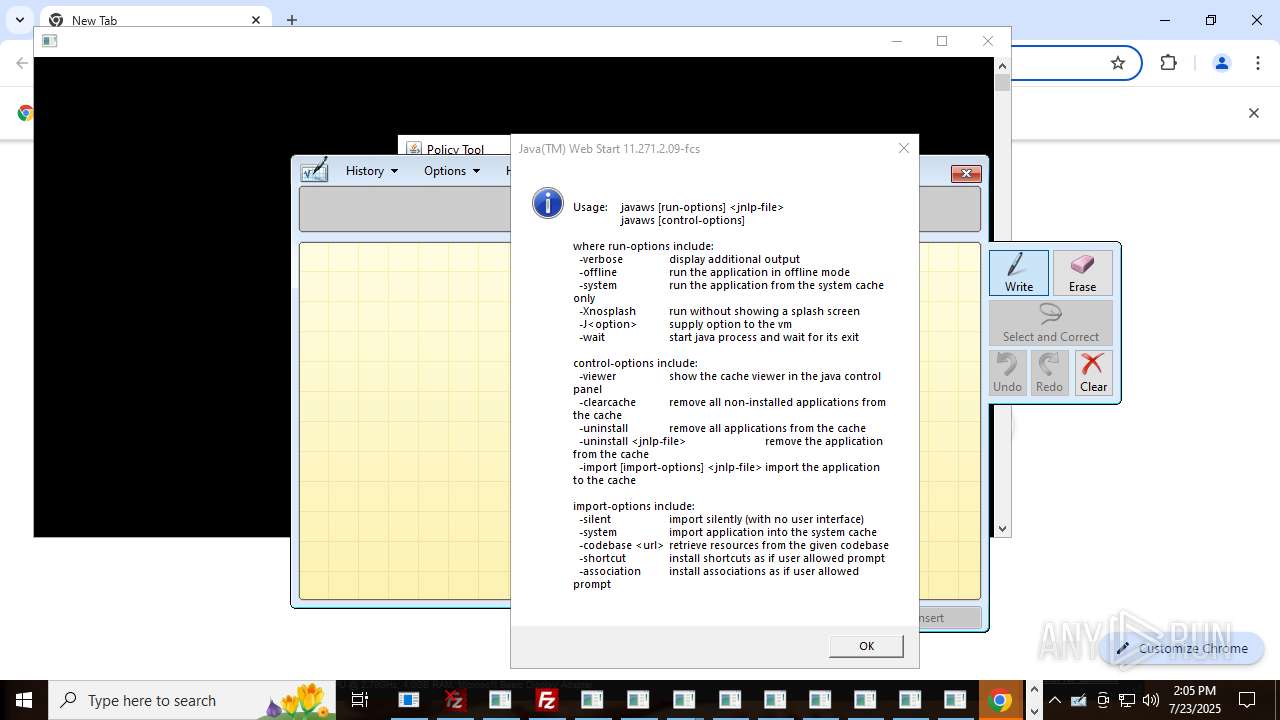Image resolution: width=1280 pixels, height=720 pixels.
Task: Click the '-Xnosplash' option text
Action: point(607,311)
